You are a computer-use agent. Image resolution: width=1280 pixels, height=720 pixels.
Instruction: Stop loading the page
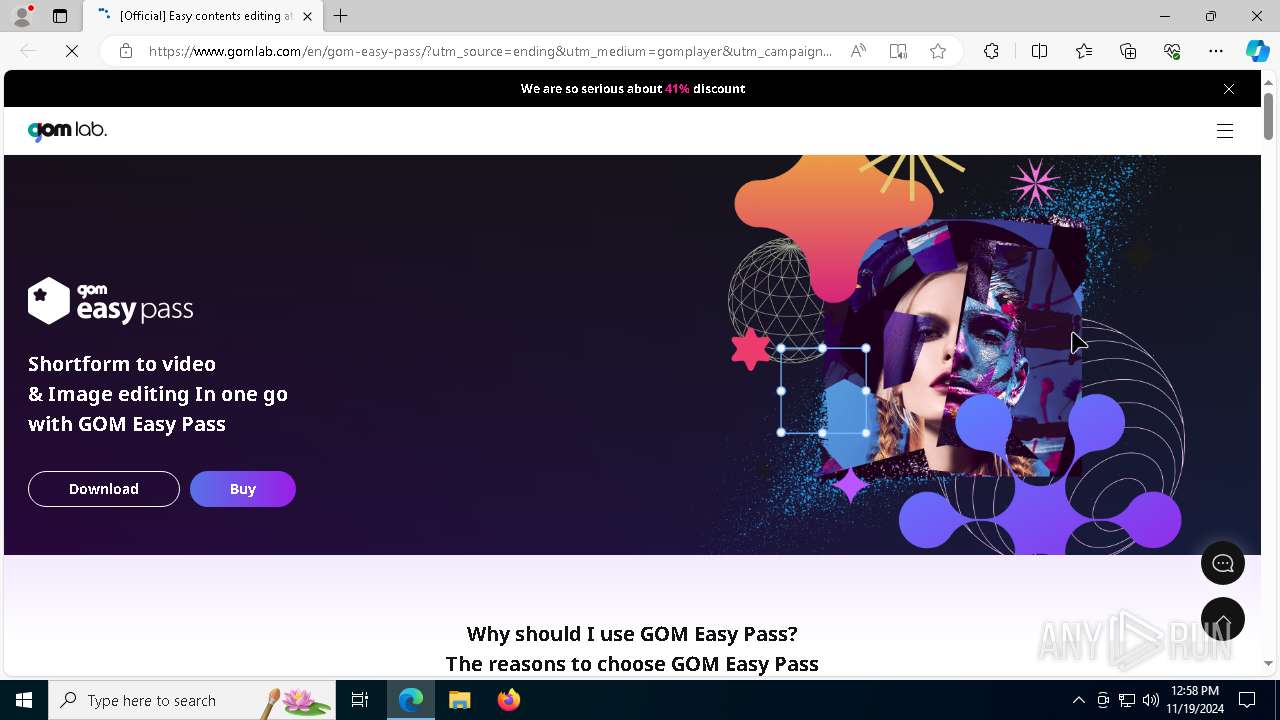[x=72, y=51]
